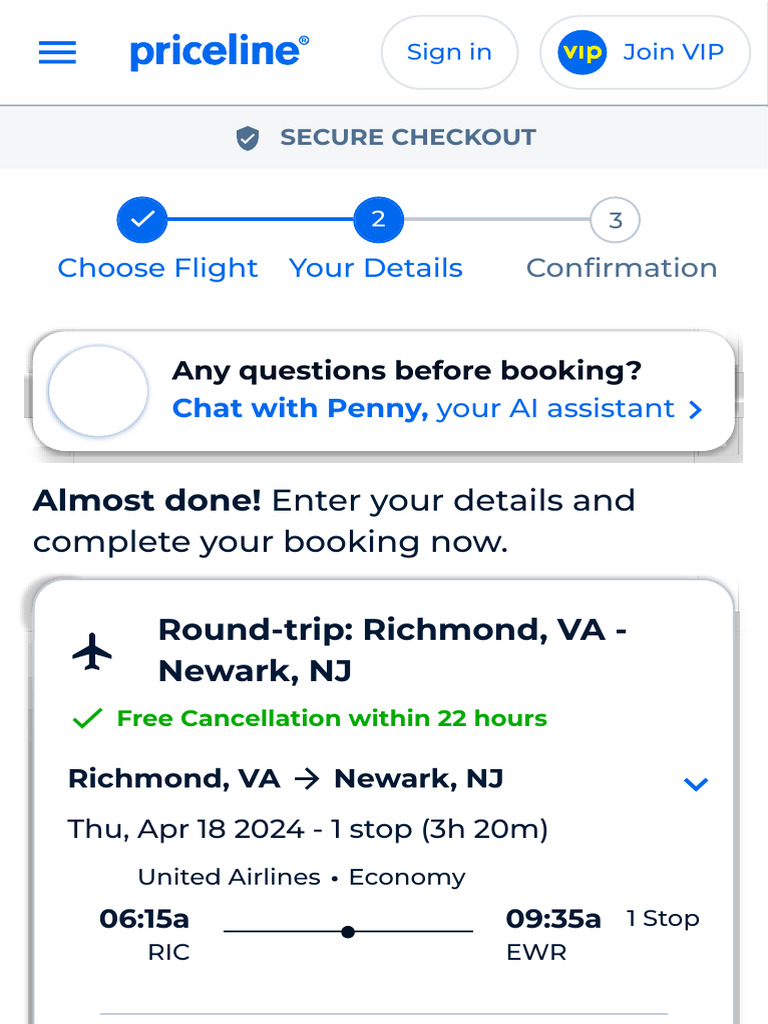Click the Secure Checkout shield icon
The height and width of the screenshot is (1024, 768).
click(248, 138)
